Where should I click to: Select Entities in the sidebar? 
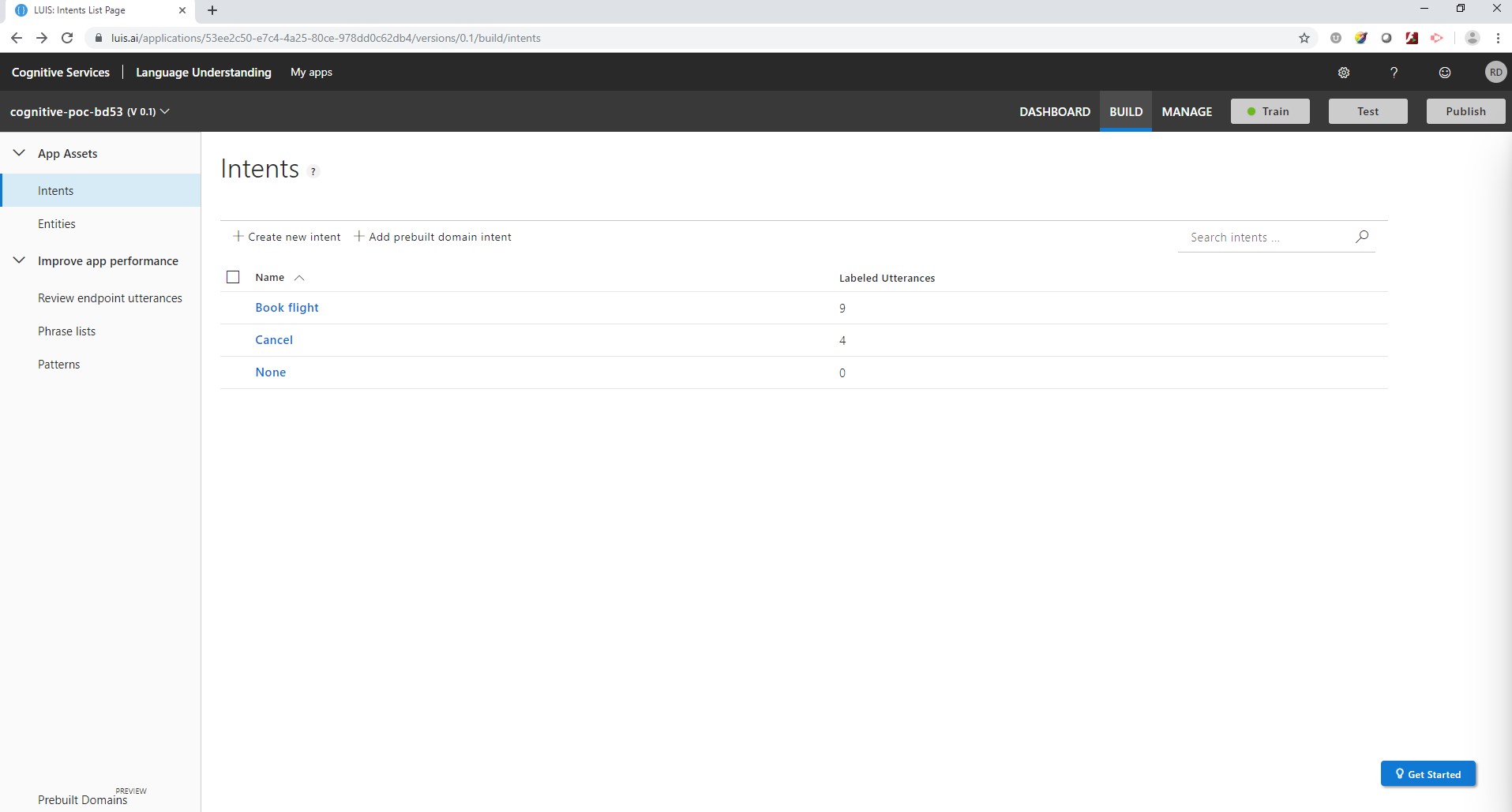[57, 224]
